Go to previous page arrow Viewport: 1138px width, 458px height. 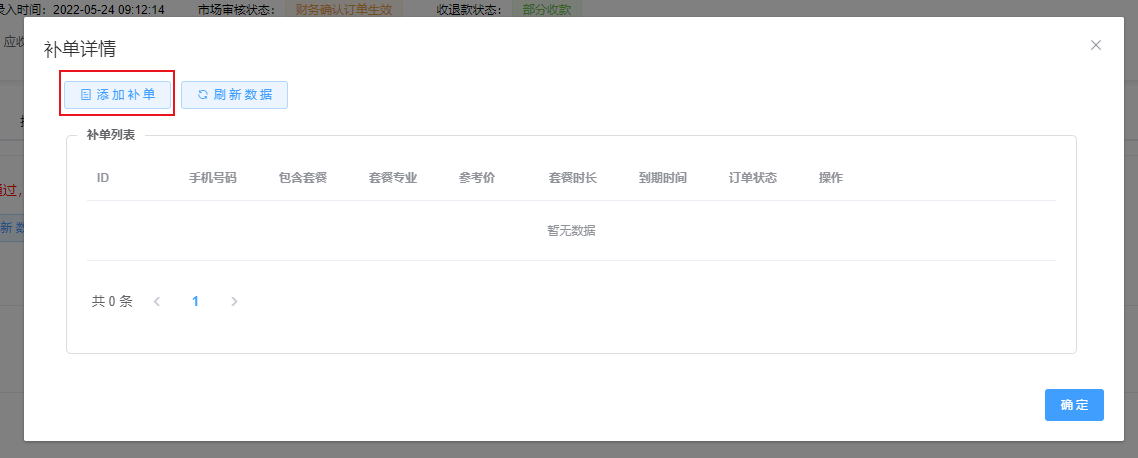coord(157,301)
